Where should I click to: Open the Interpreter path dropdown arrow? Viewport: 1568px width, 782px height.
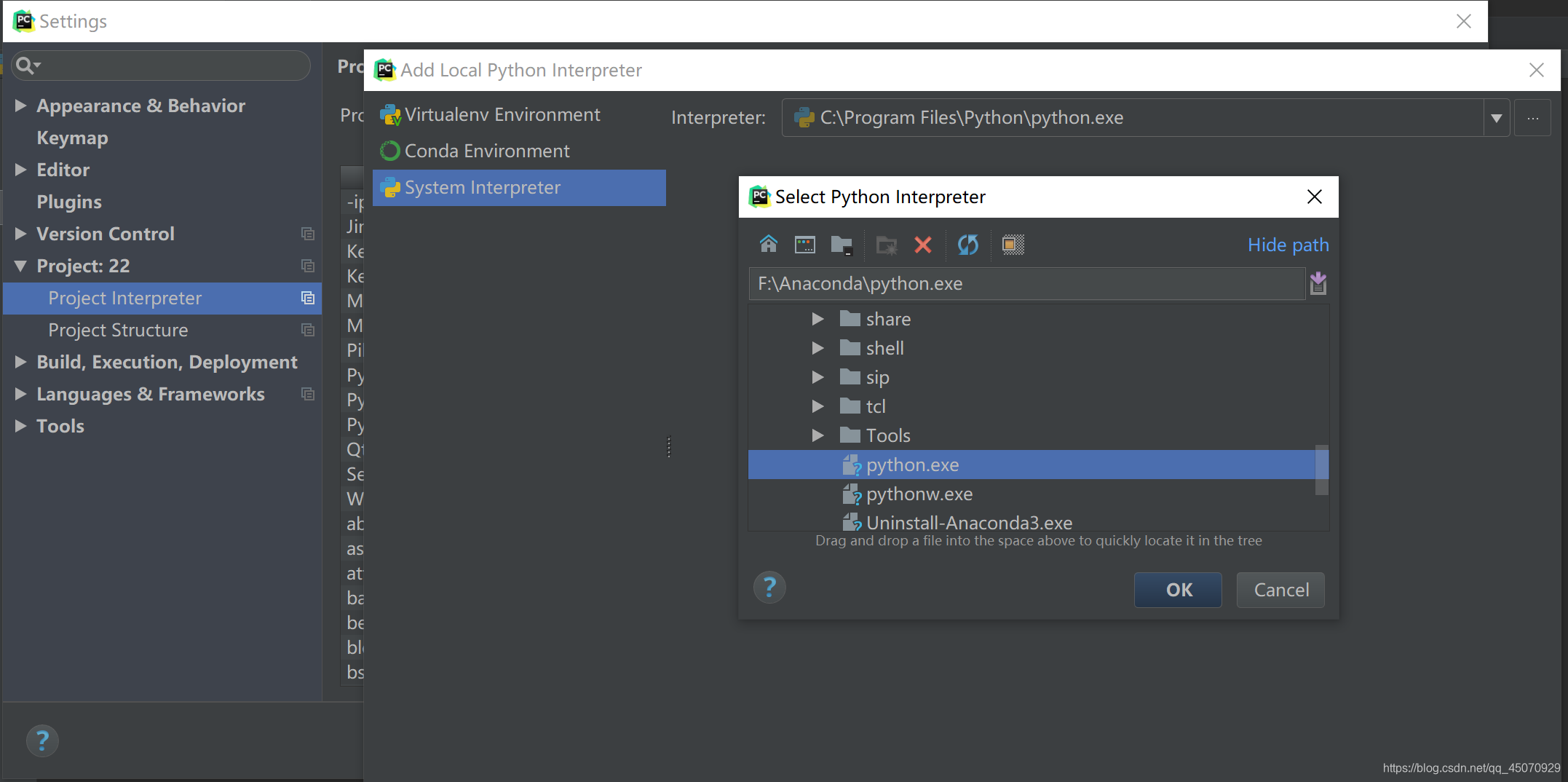1497,118
